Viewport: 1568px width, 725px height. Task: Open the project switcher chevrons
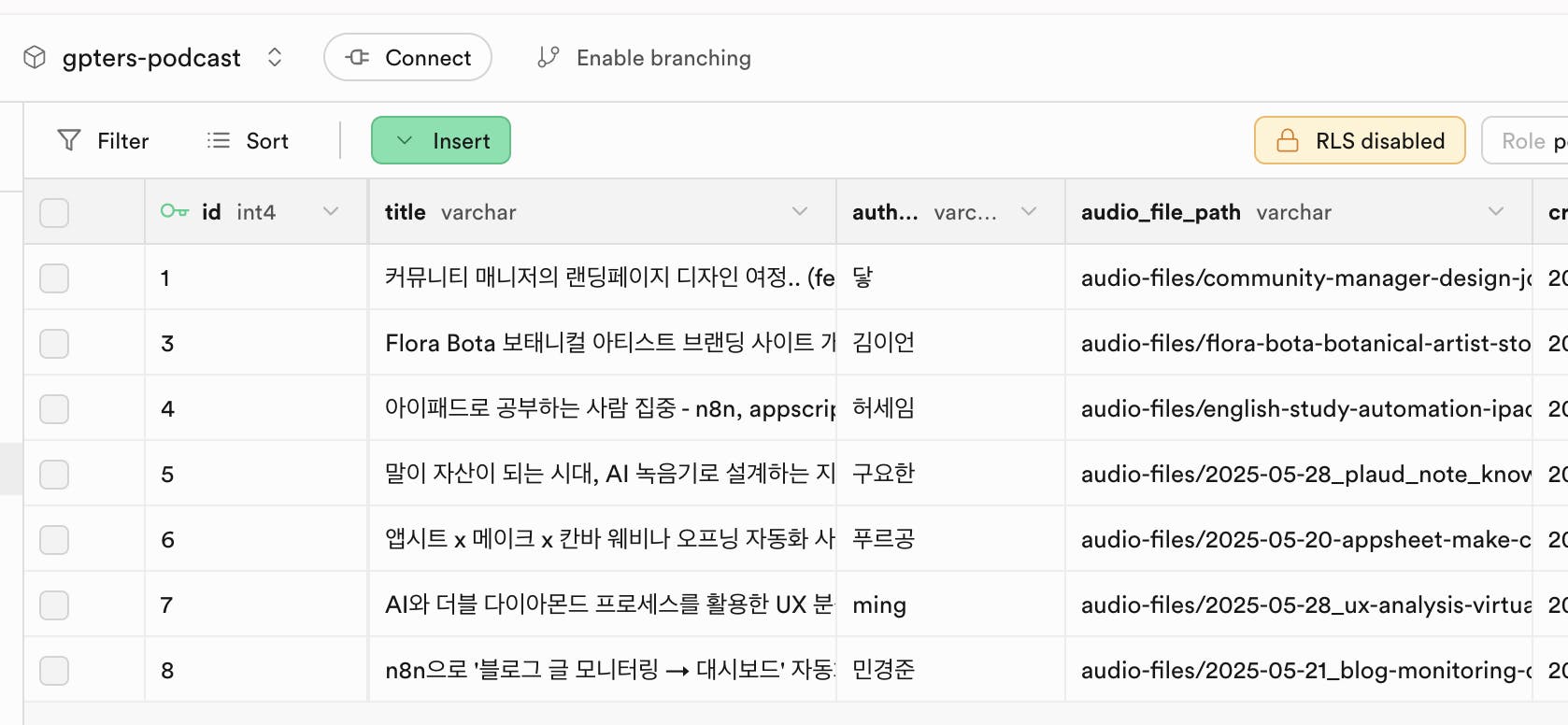[275, 58]
